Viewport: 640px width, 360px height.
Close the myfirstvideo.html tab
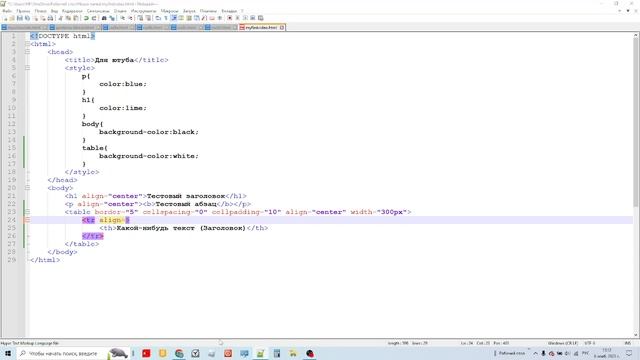click(x=282, y=27)
